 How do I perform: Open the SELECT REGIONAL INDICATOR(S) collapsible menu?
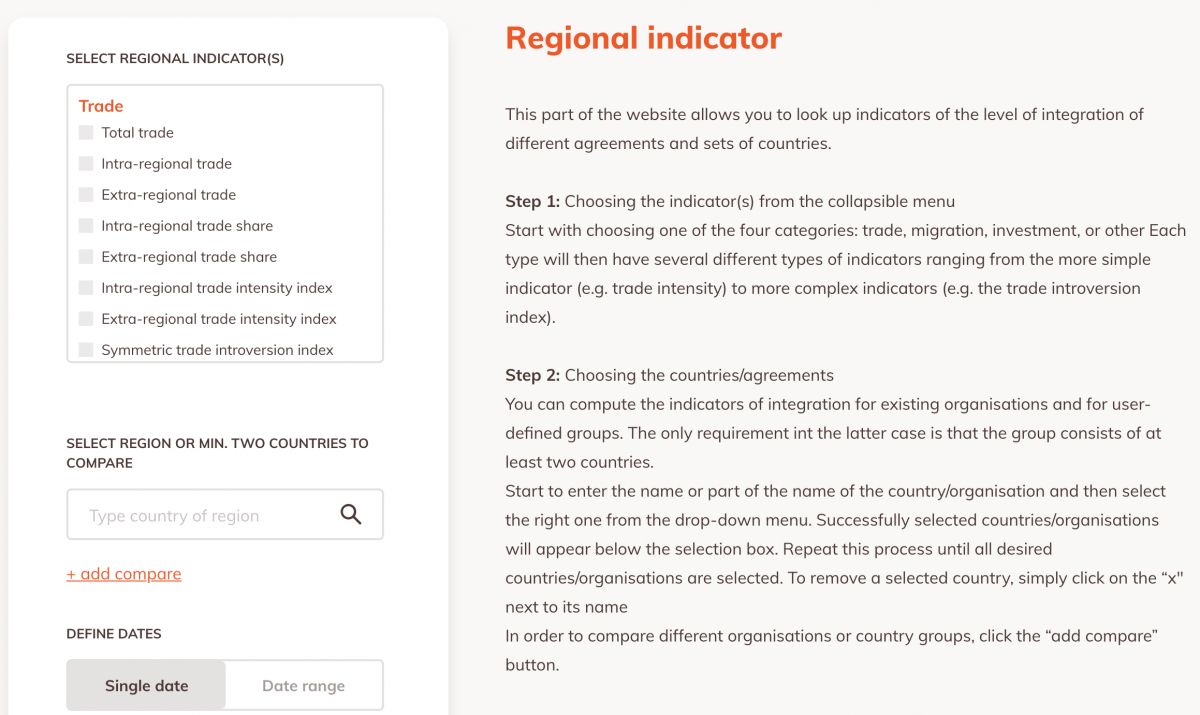(174, 58)
